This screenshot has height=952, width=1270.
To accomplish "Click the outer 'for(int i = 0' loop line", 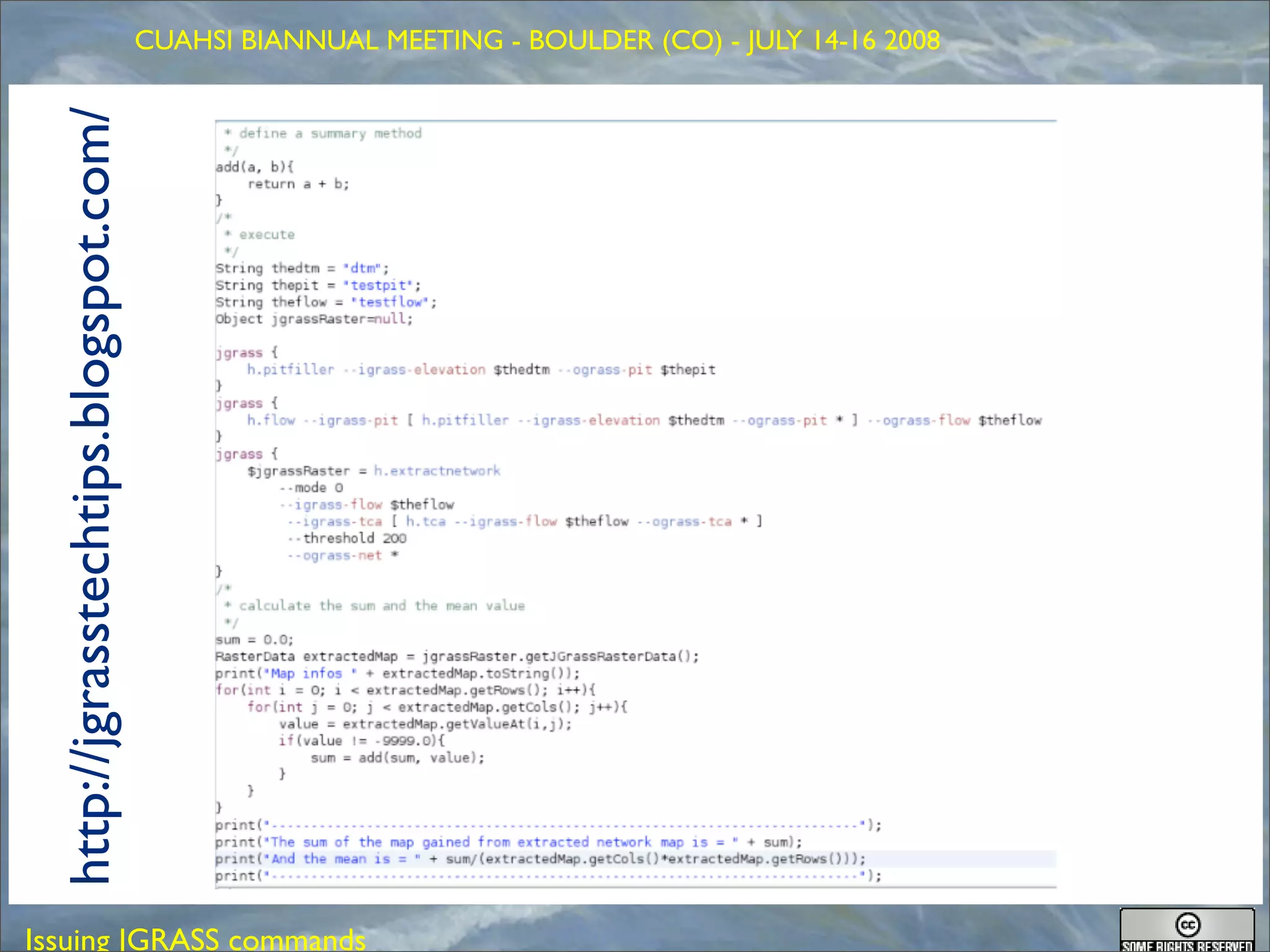I will 406,690.
